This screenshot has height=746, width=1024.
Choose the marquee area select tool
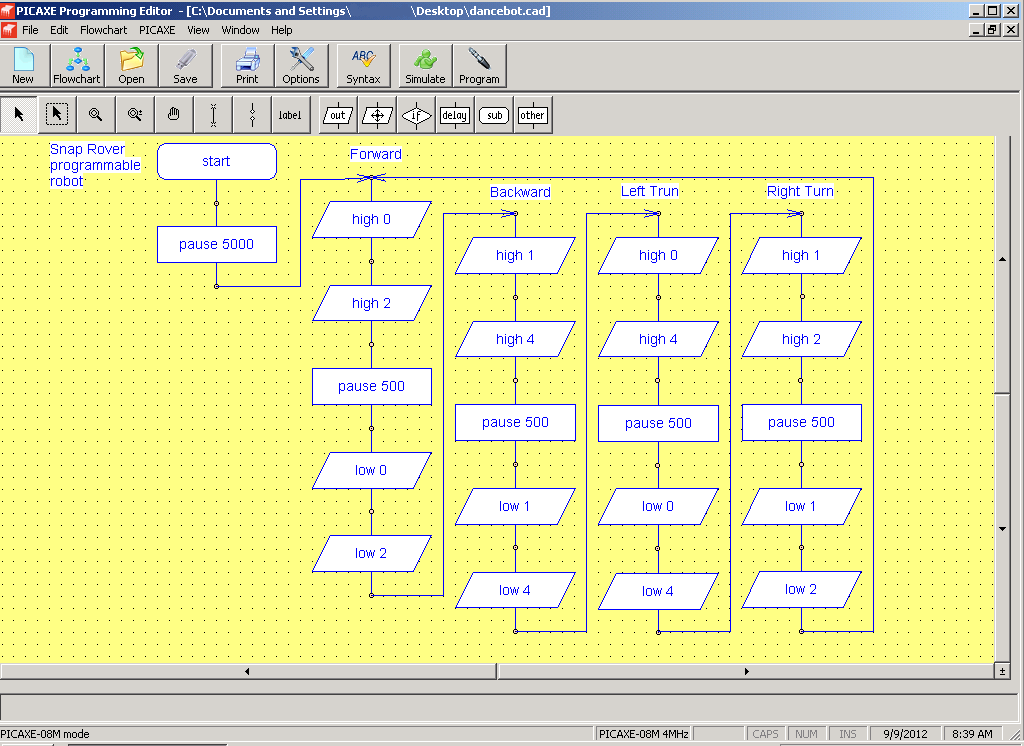coord(58,115)
